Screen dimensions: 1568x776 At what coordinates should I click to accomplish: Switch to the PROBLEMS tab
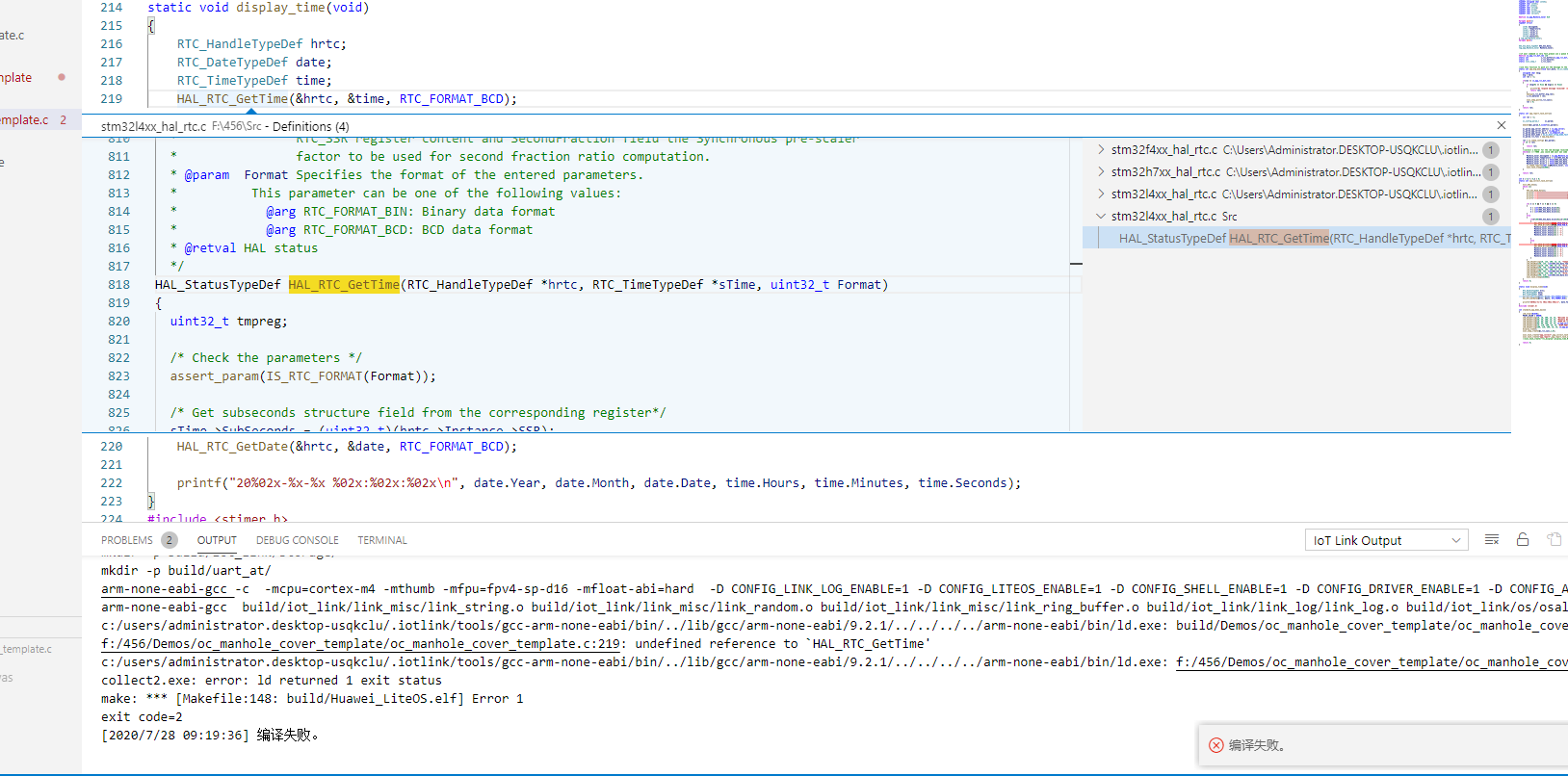127,540
